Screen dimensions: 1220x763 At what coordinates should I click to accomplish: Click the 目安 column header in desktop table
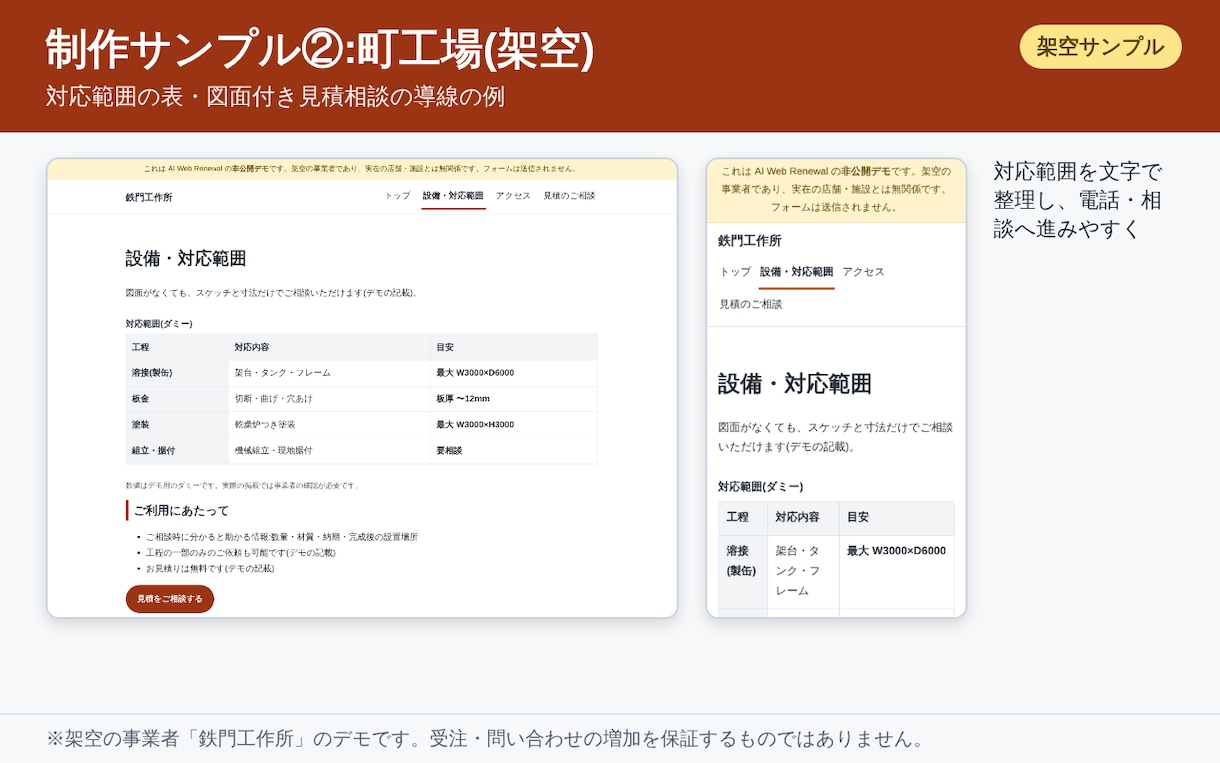(514, 347)
